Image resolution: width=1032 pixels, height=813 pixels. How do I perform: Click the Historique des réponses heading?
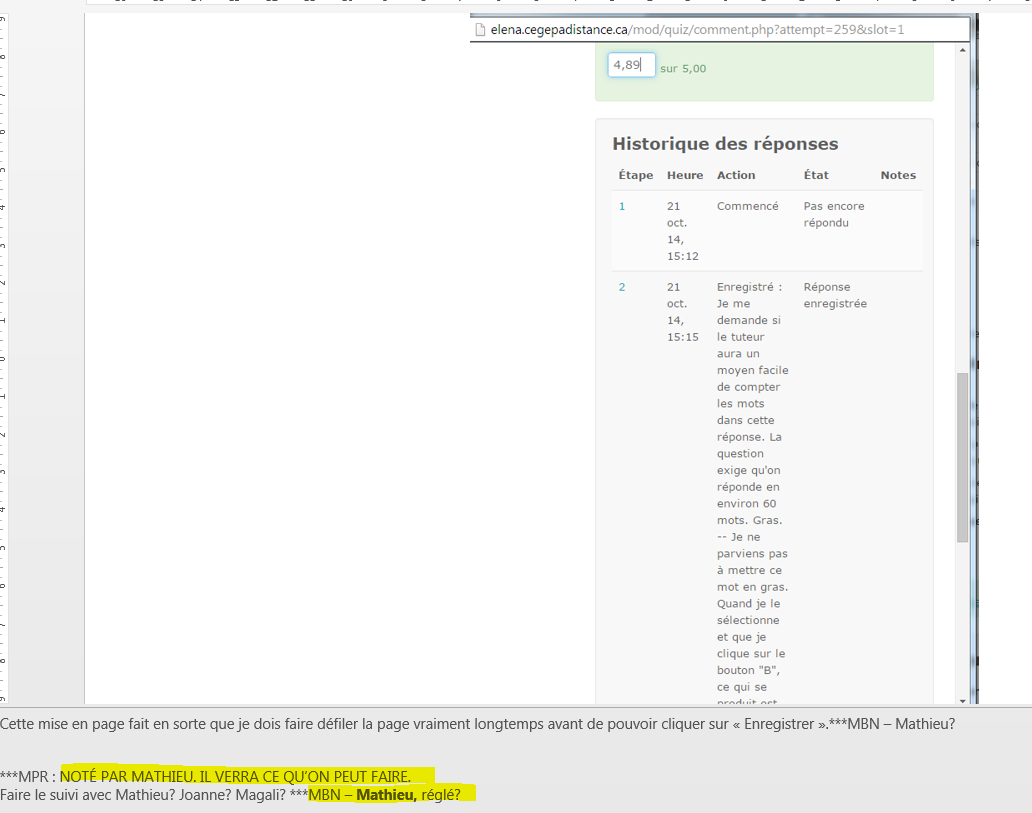725,144
